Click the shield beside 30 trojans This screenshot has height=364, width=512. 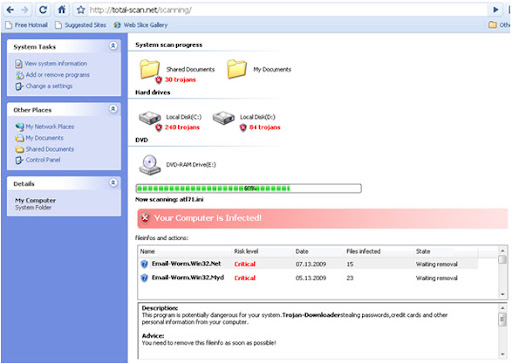(159, 80)
